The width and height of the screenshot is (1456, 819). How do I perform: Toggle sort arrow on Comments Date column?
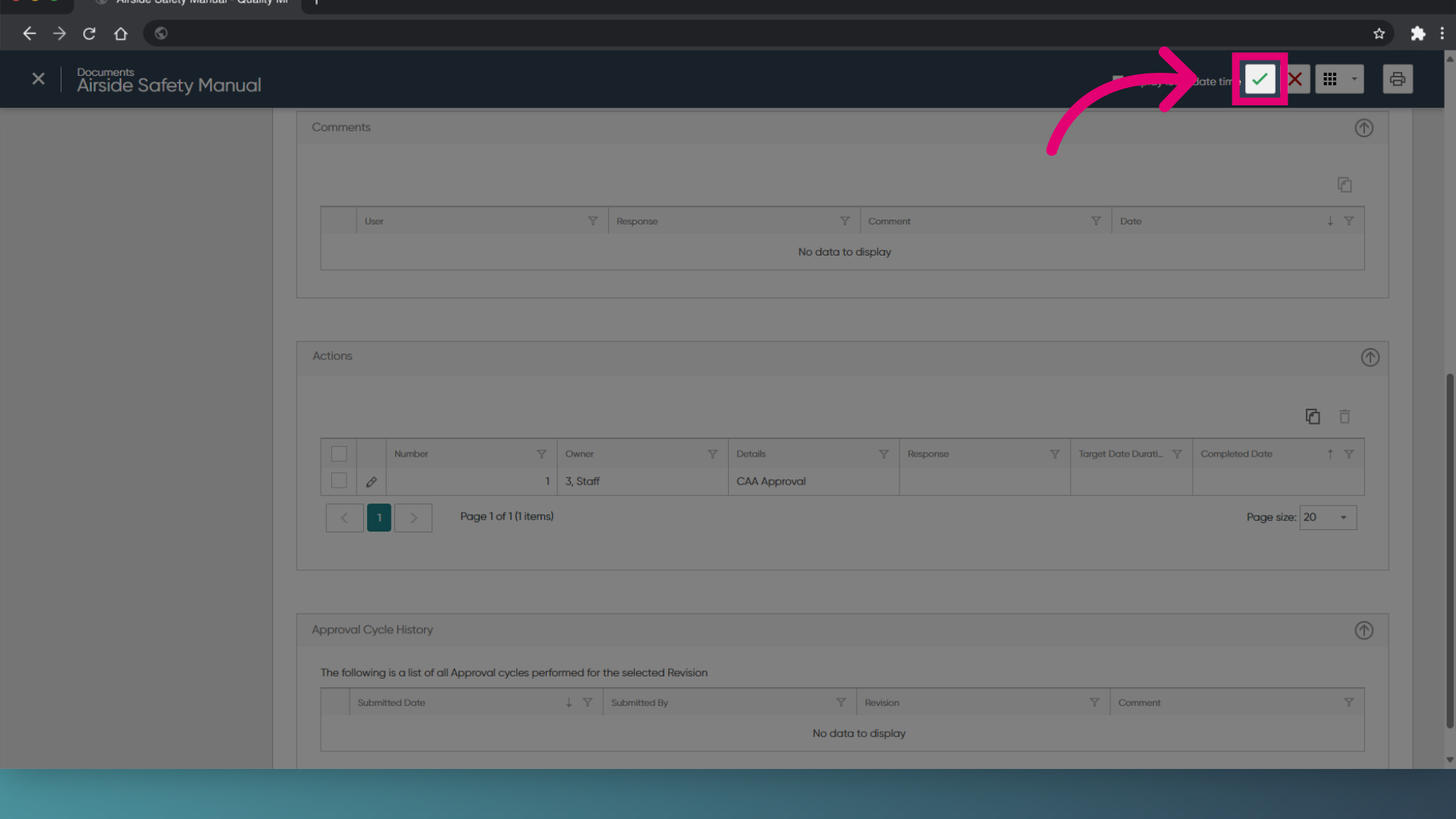click(1330, 221)
